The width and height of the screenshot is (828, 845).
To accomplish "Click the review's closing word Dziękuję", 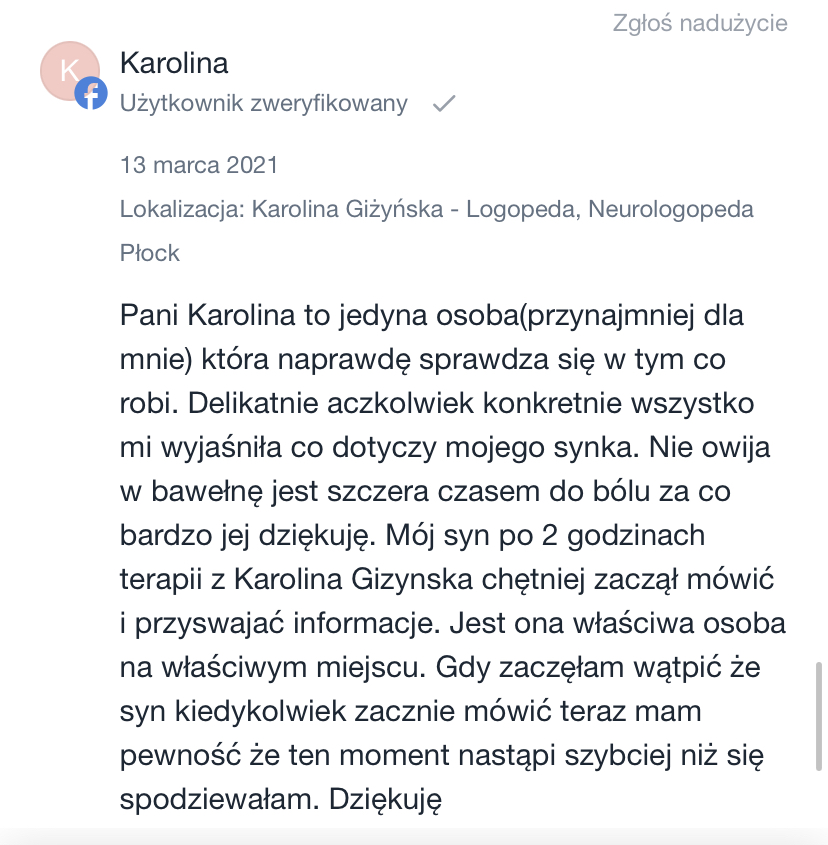I will [385, 799].
